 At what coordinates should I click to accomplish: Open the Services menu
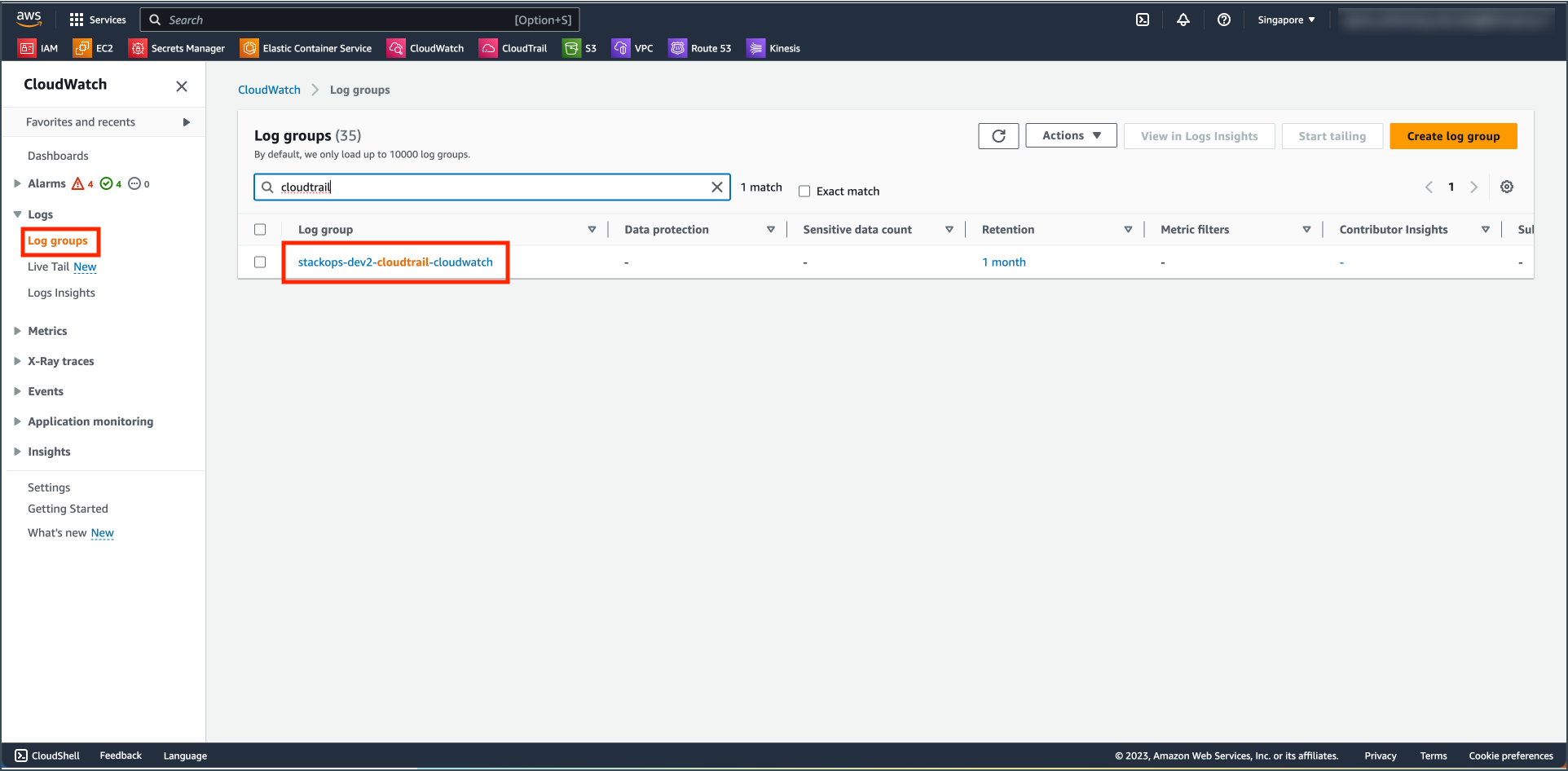97,20
